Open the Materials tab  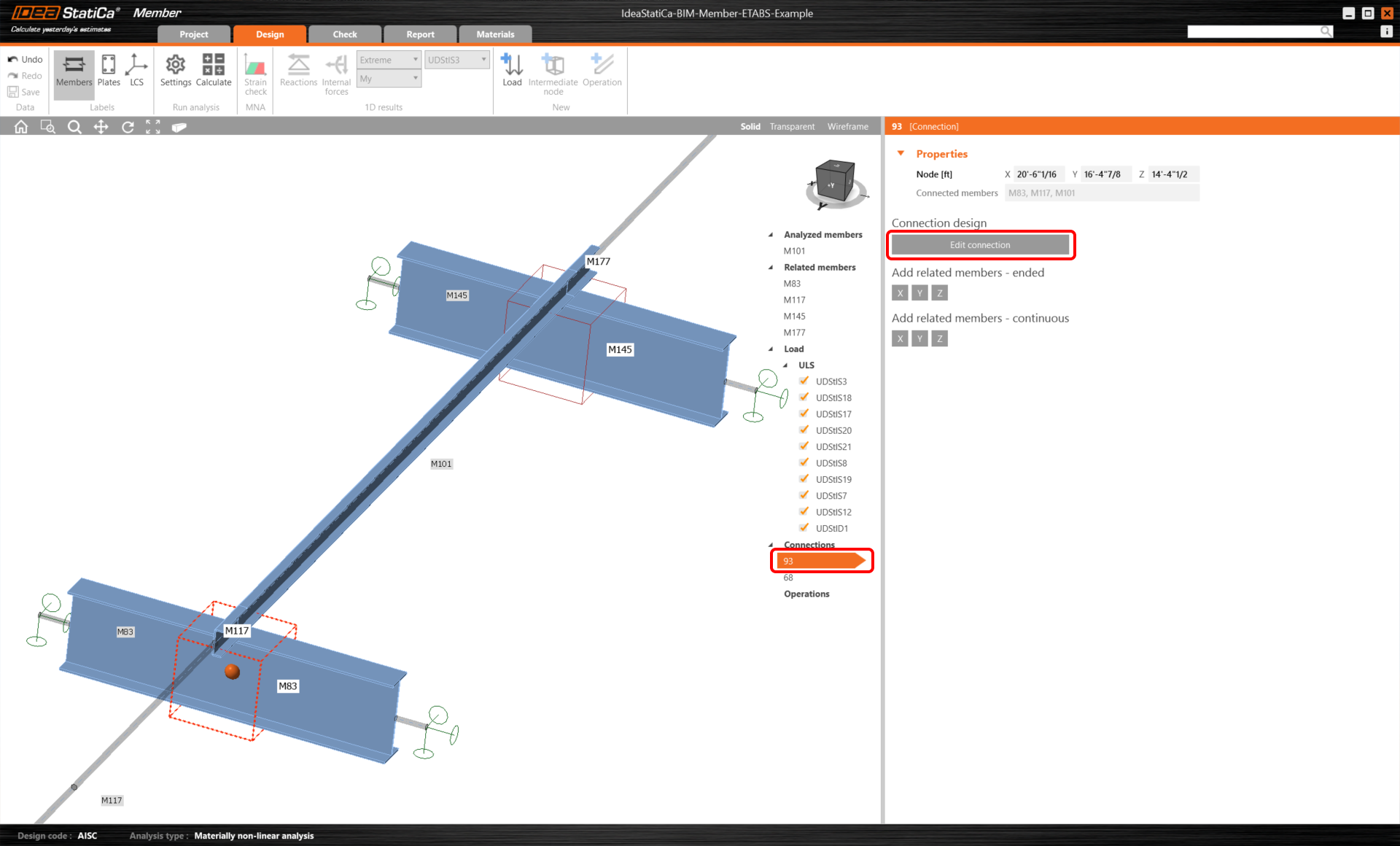pos(495,34)
